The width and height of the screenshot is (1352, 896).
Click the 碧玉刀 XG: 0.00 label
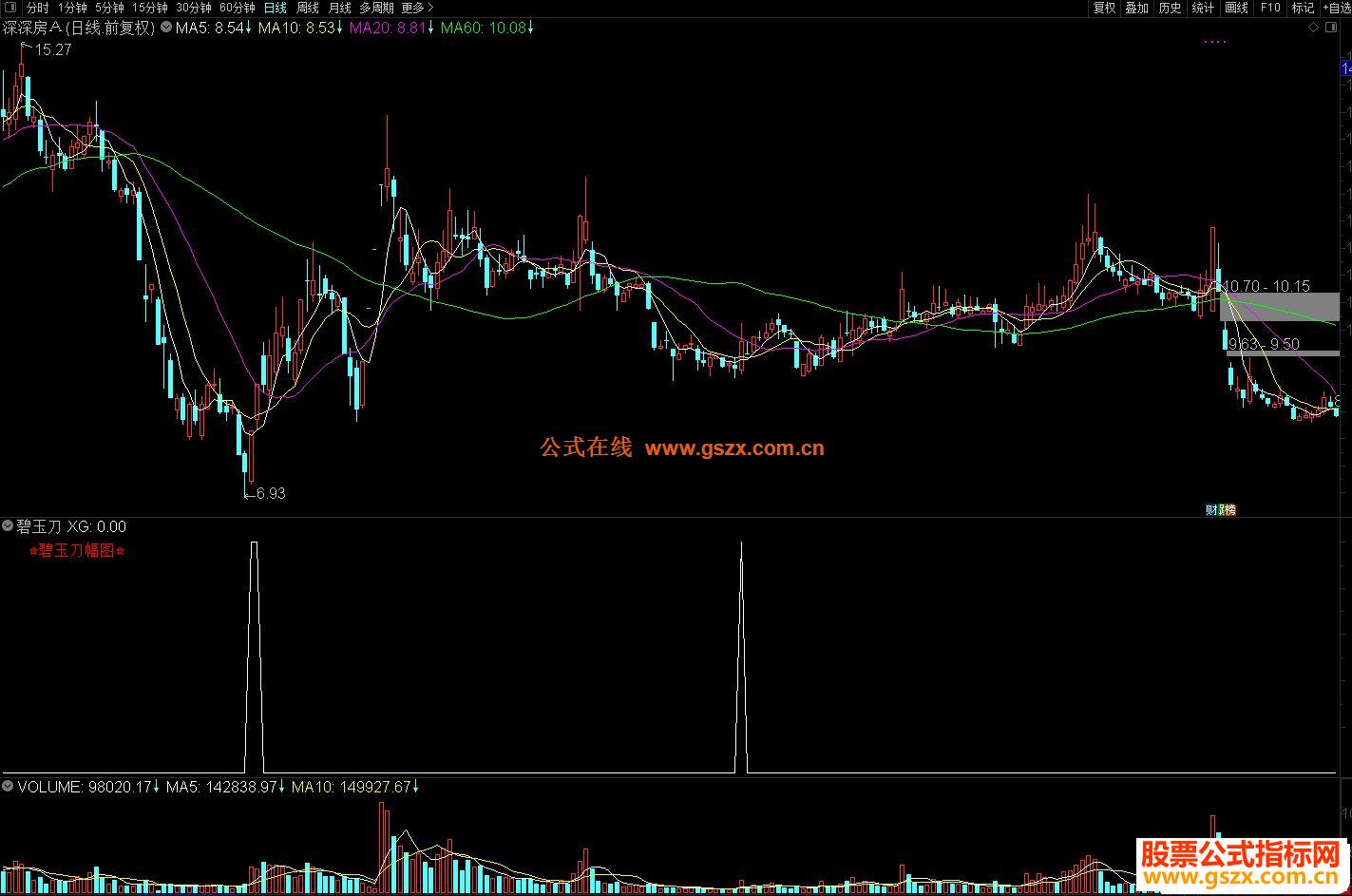point(71,526)
